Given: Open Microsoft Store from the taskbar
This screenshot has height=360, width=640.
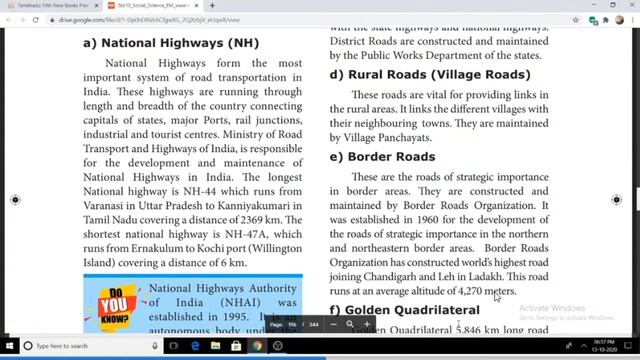Looking at the screenshot, I should tap(236, 346).
